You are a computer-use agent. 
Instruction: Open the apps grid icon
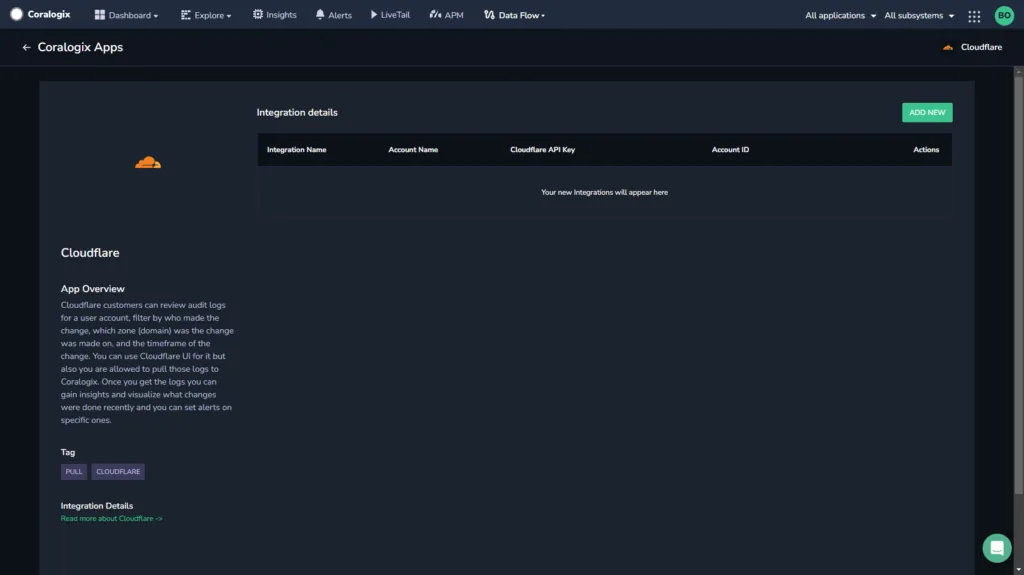974,16
